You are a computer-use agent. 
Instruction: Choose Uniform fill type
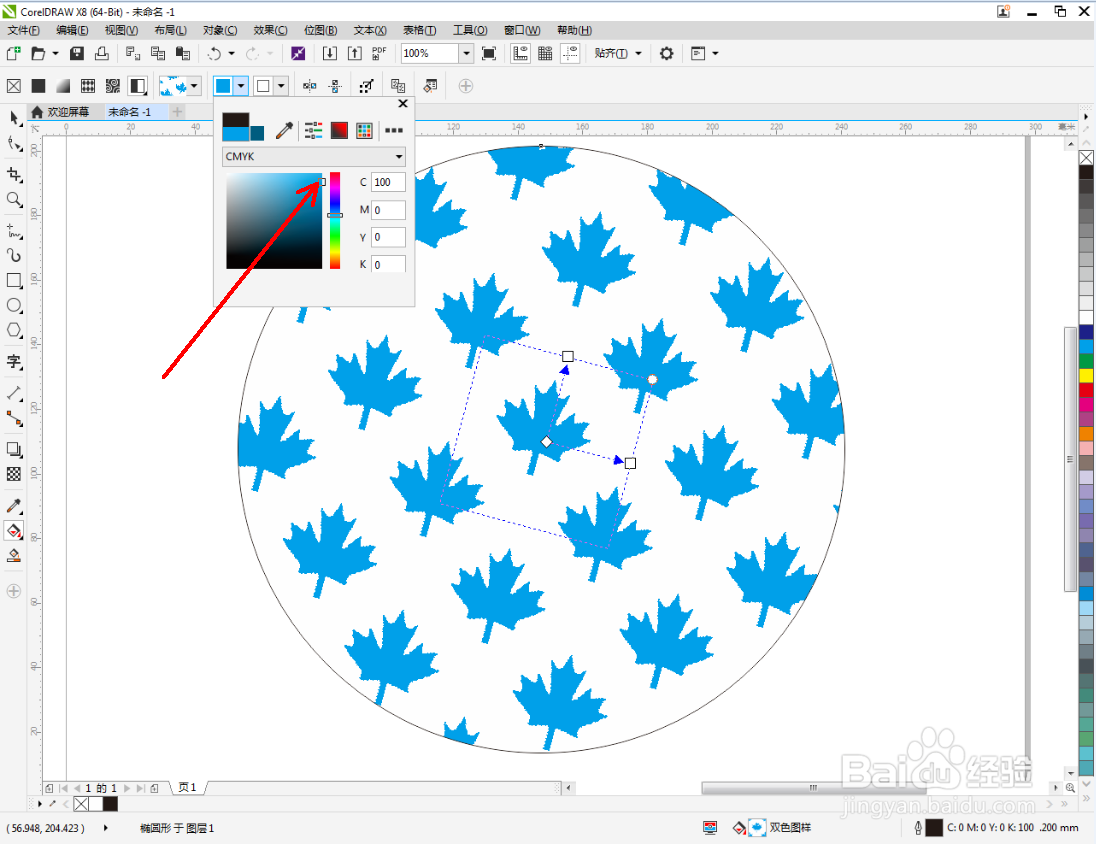(38, 86)
